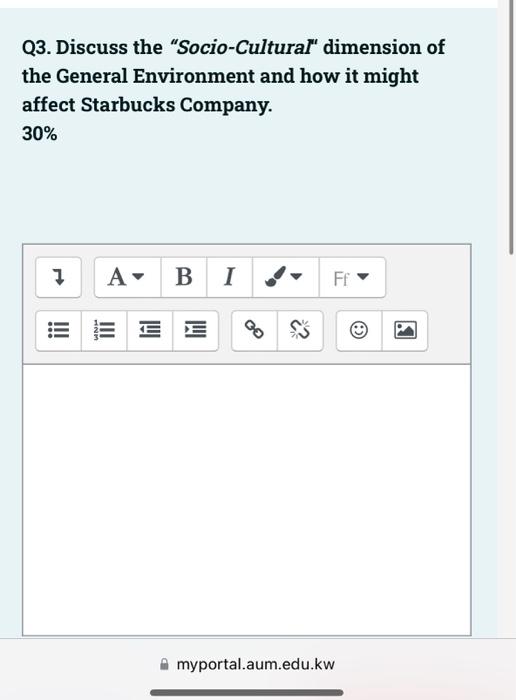Tap the padlock icon beside the URL

pyautogui.click(x=164, y=664)
